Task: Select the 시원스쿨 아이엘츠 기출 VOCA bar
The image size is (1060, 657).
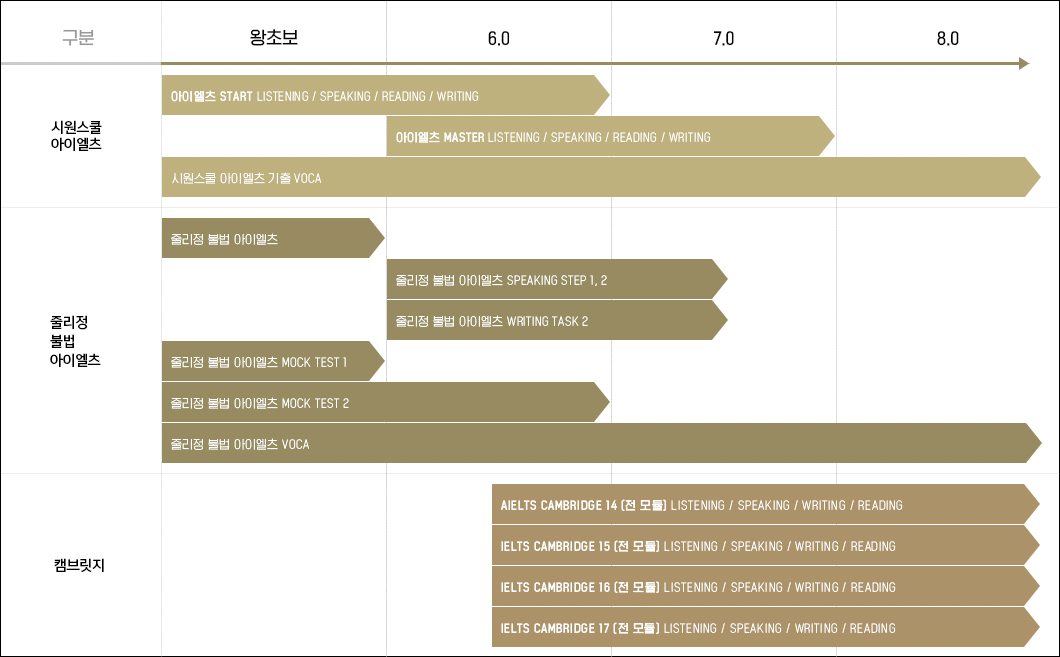Action: click(x=601, y=178)
